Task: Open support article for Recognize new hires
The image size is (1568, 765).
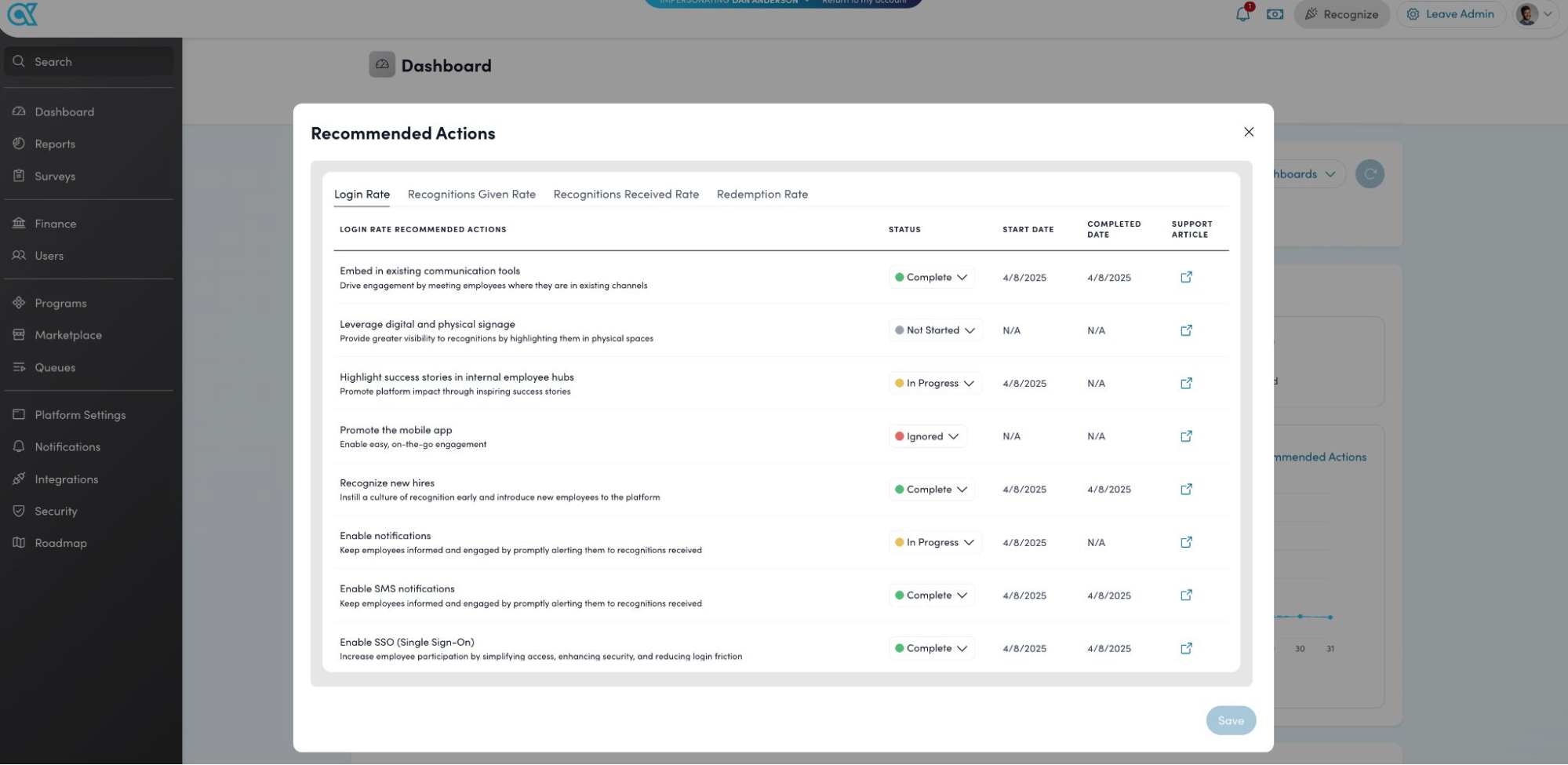Action: pos(1186,489)
